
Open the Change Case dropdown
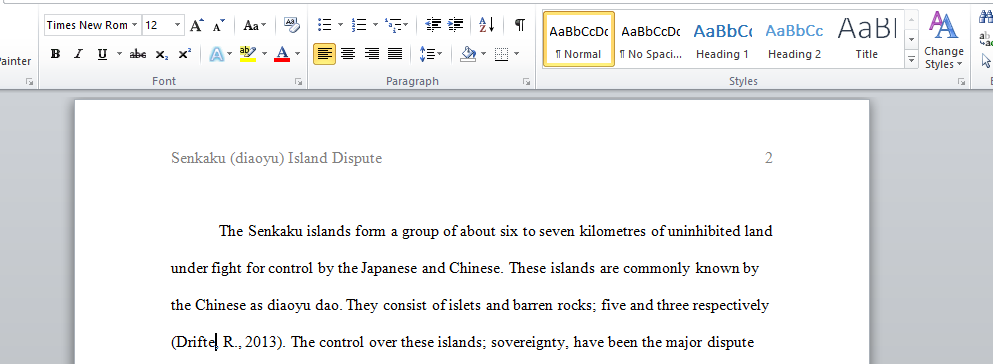(x=255, y=25)
